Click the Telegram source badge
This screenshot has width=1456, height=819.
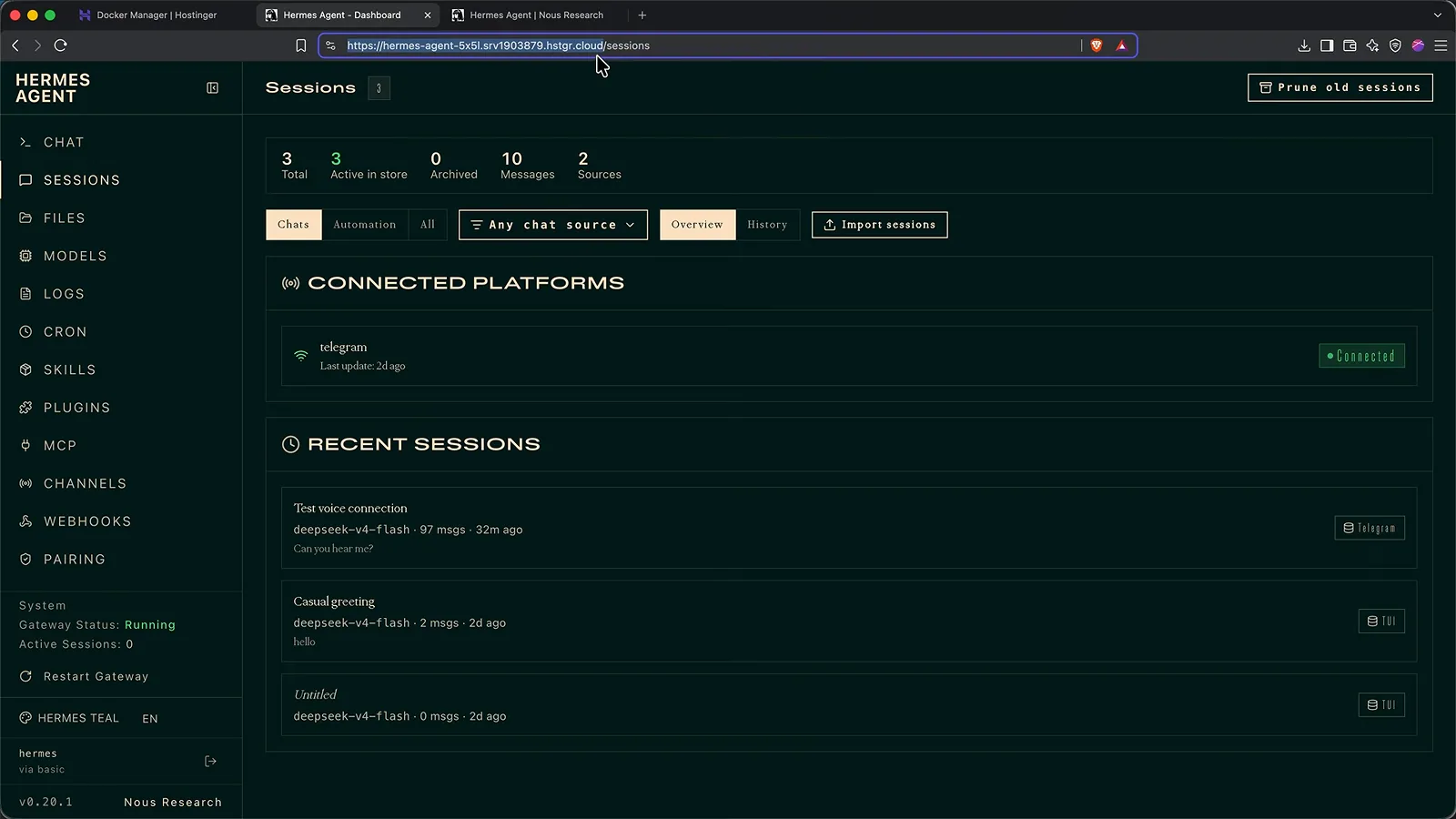[1370, 528]
